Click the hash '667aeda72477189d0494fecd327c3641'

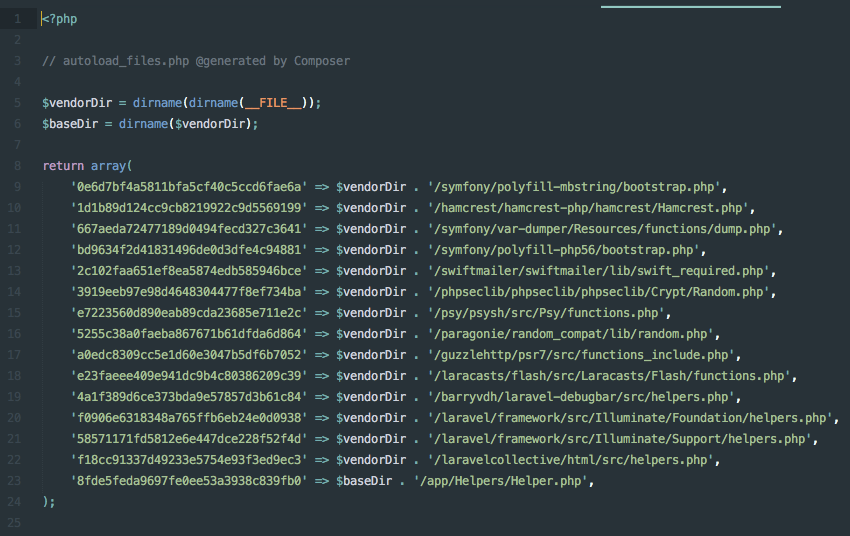[x=189, y=229]
